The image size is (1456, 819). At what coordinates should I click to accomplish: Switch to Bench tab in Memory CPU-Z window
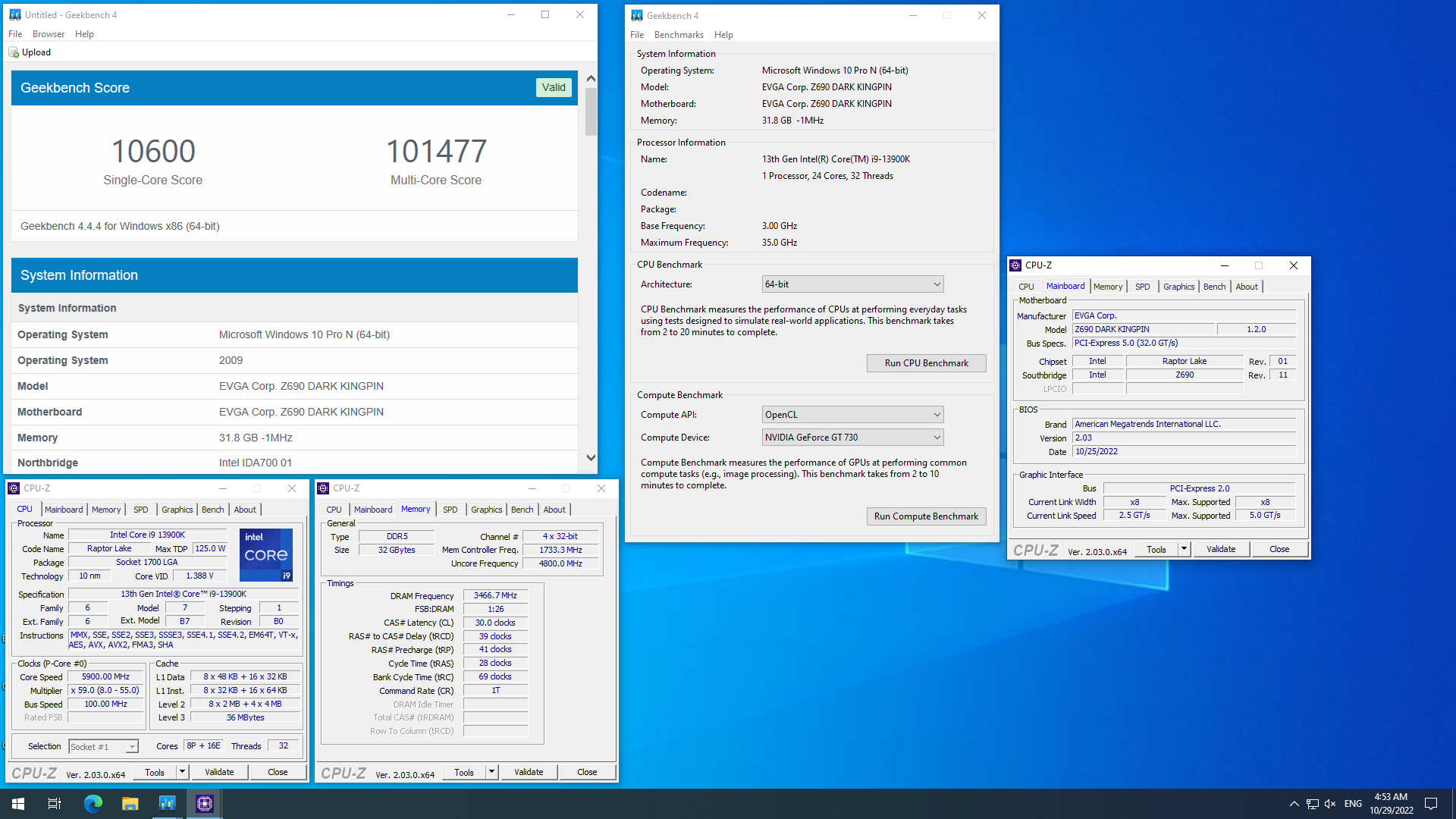click(522, 510)
